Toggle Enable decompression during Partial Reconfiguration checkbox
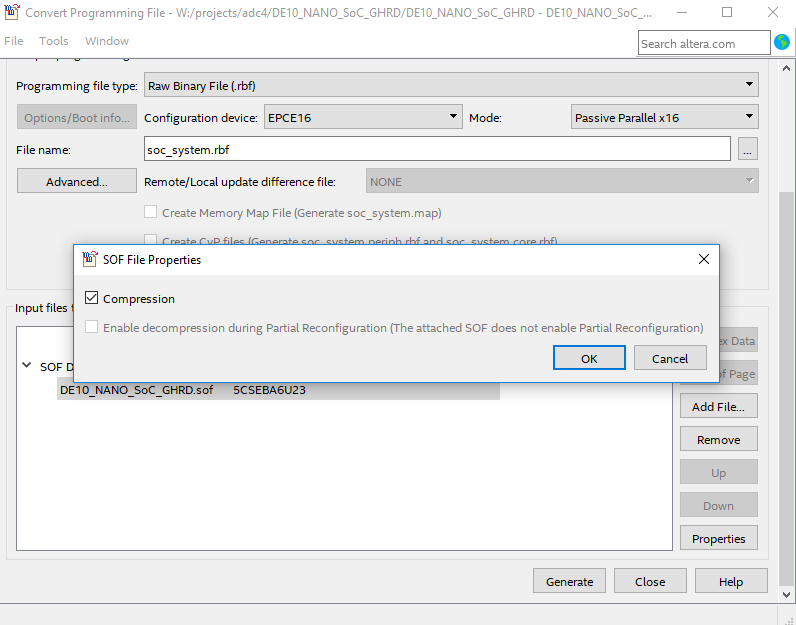Screen dimensions: 796x625 coord(91,327)
